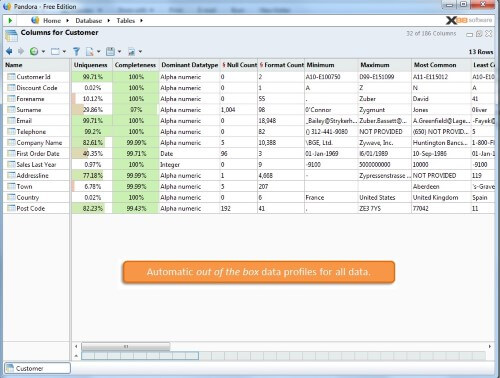500x378 pixels.
Task: Click the column icon beside First Order Date
Action: 11,154
